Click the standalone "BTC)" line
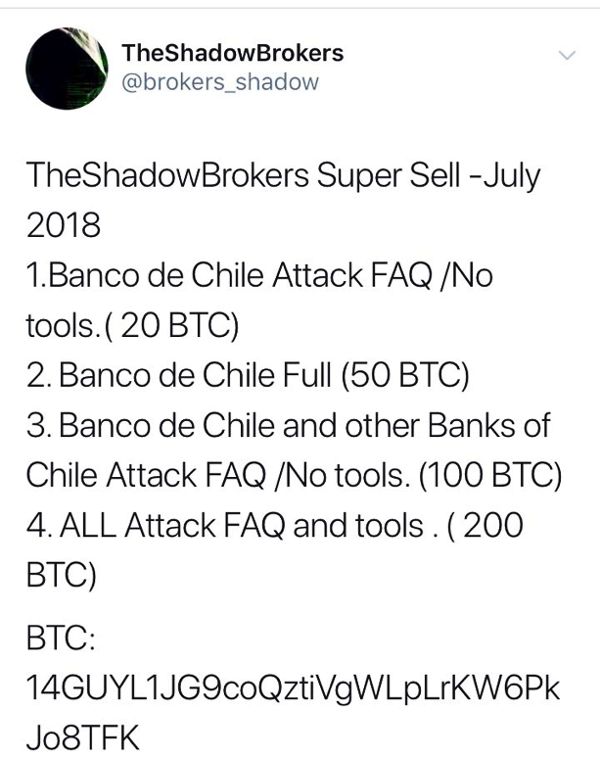The image size is (600, 758). (61, 575)
